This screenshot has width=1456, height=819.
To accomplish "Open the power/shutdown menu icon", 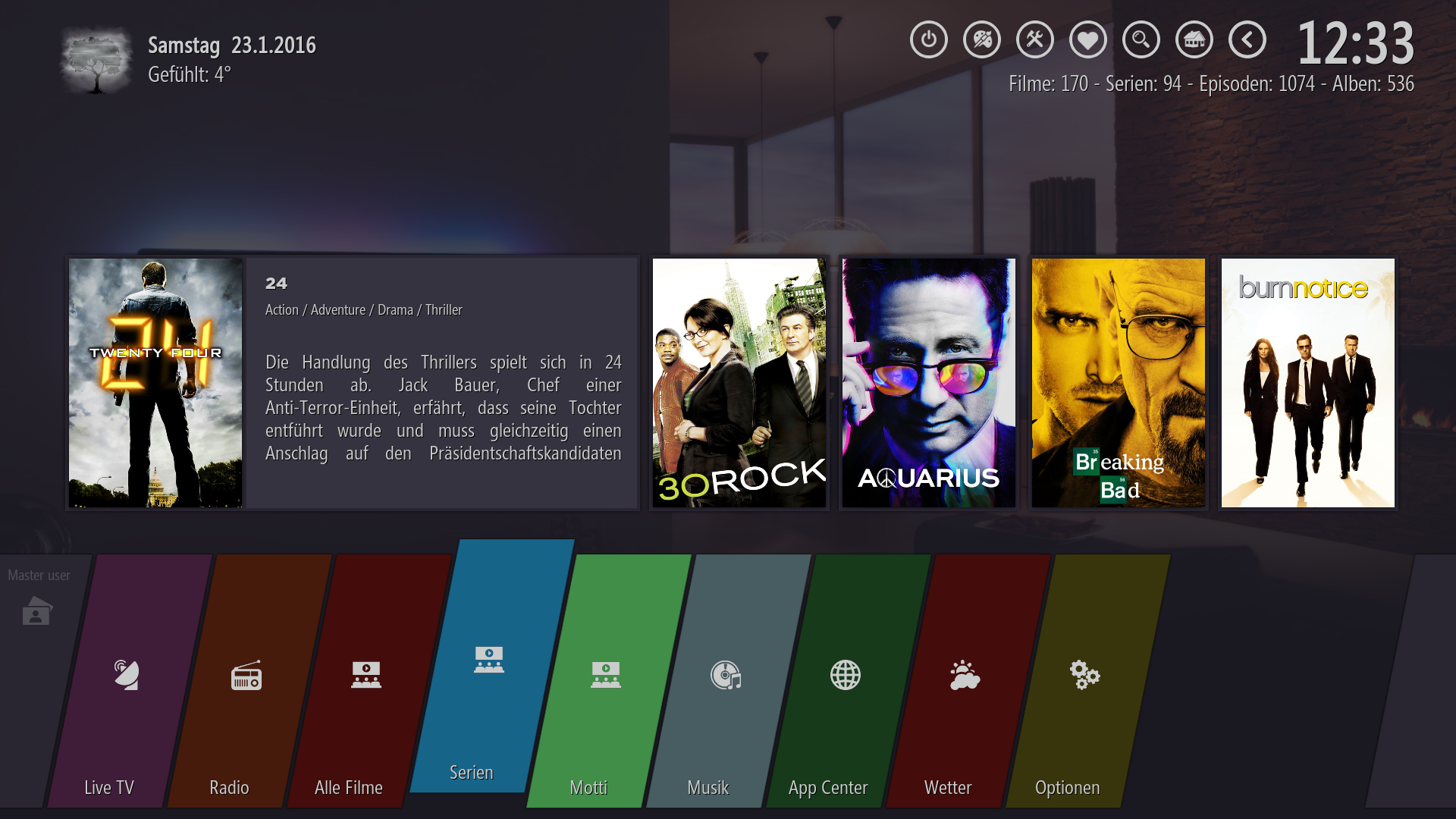I will pyautogui.click(x=929, y=39).
